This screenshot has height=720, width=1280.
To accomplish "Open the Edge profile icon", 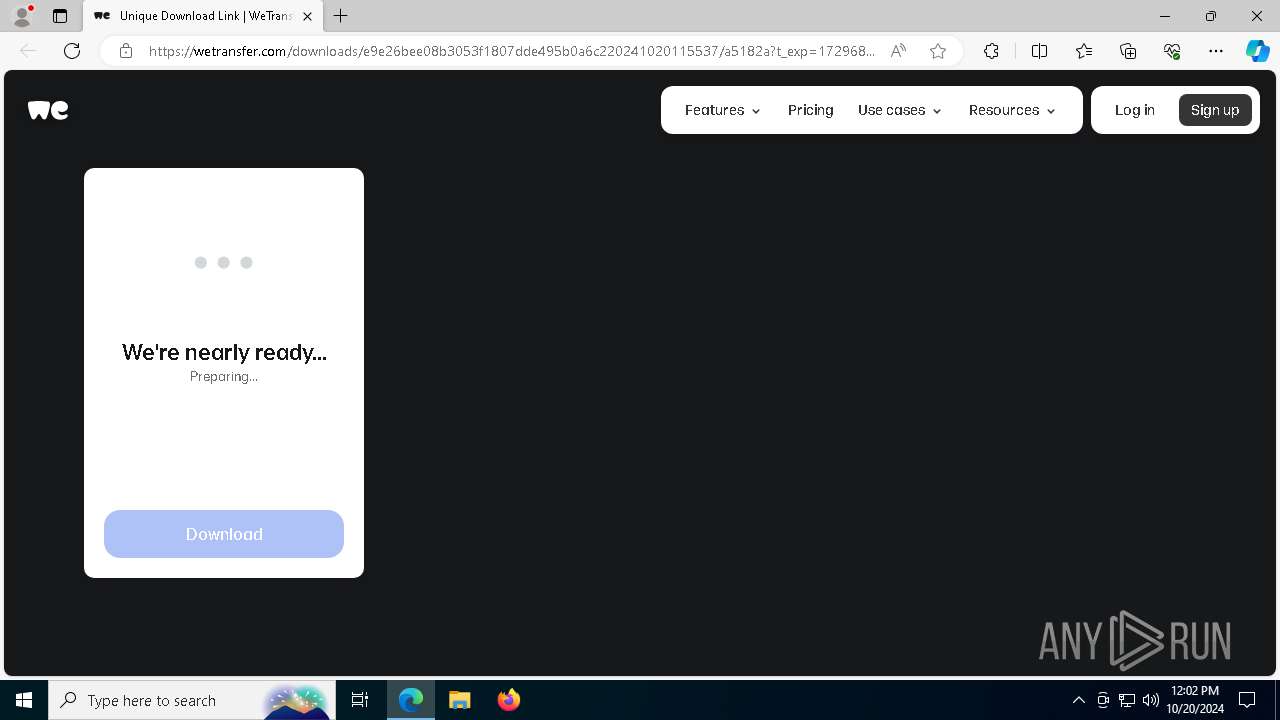I will [22, 16].
